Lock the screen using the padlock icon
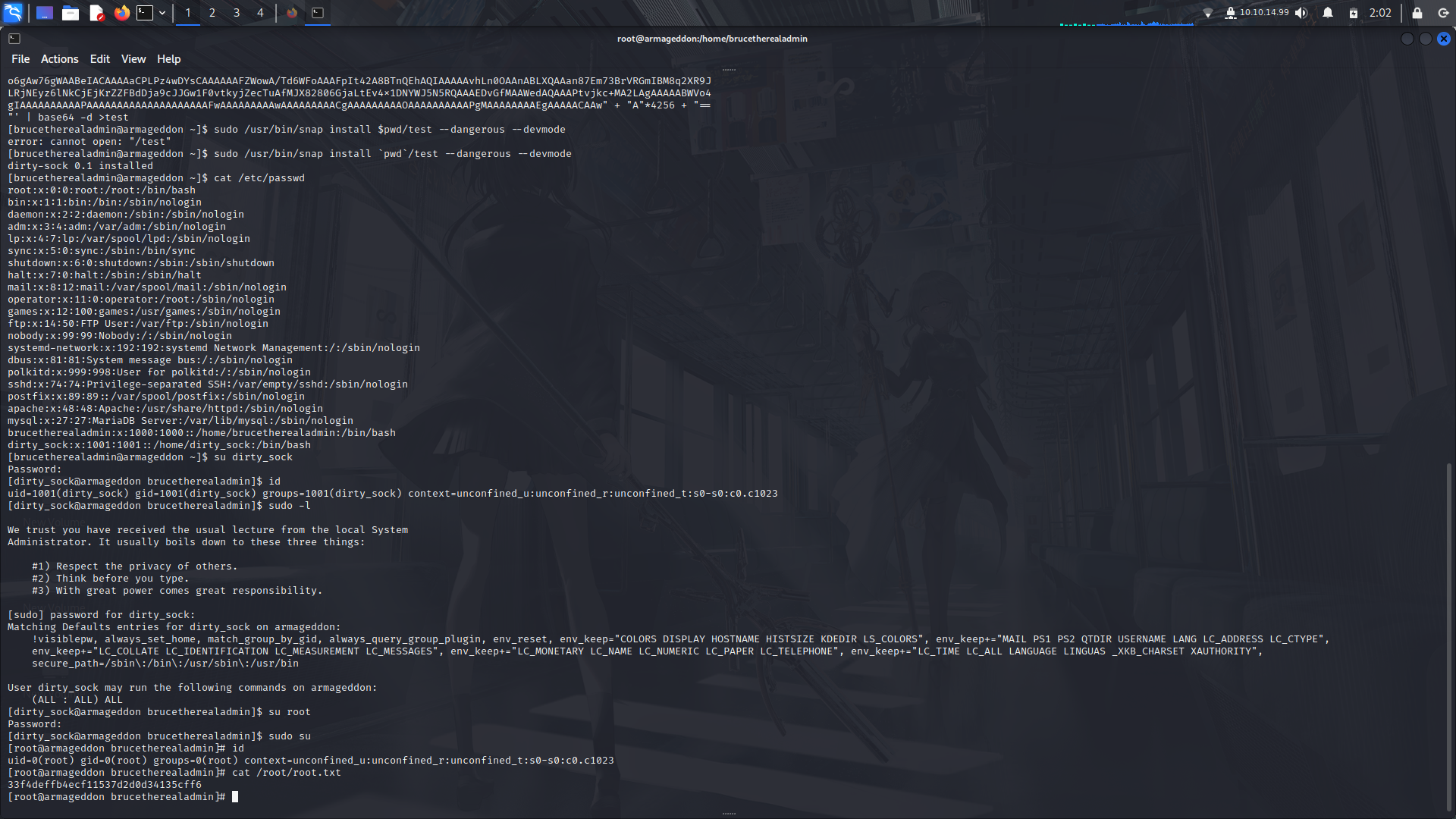This screenshot has width=1456, height=819. [1417, 12]
